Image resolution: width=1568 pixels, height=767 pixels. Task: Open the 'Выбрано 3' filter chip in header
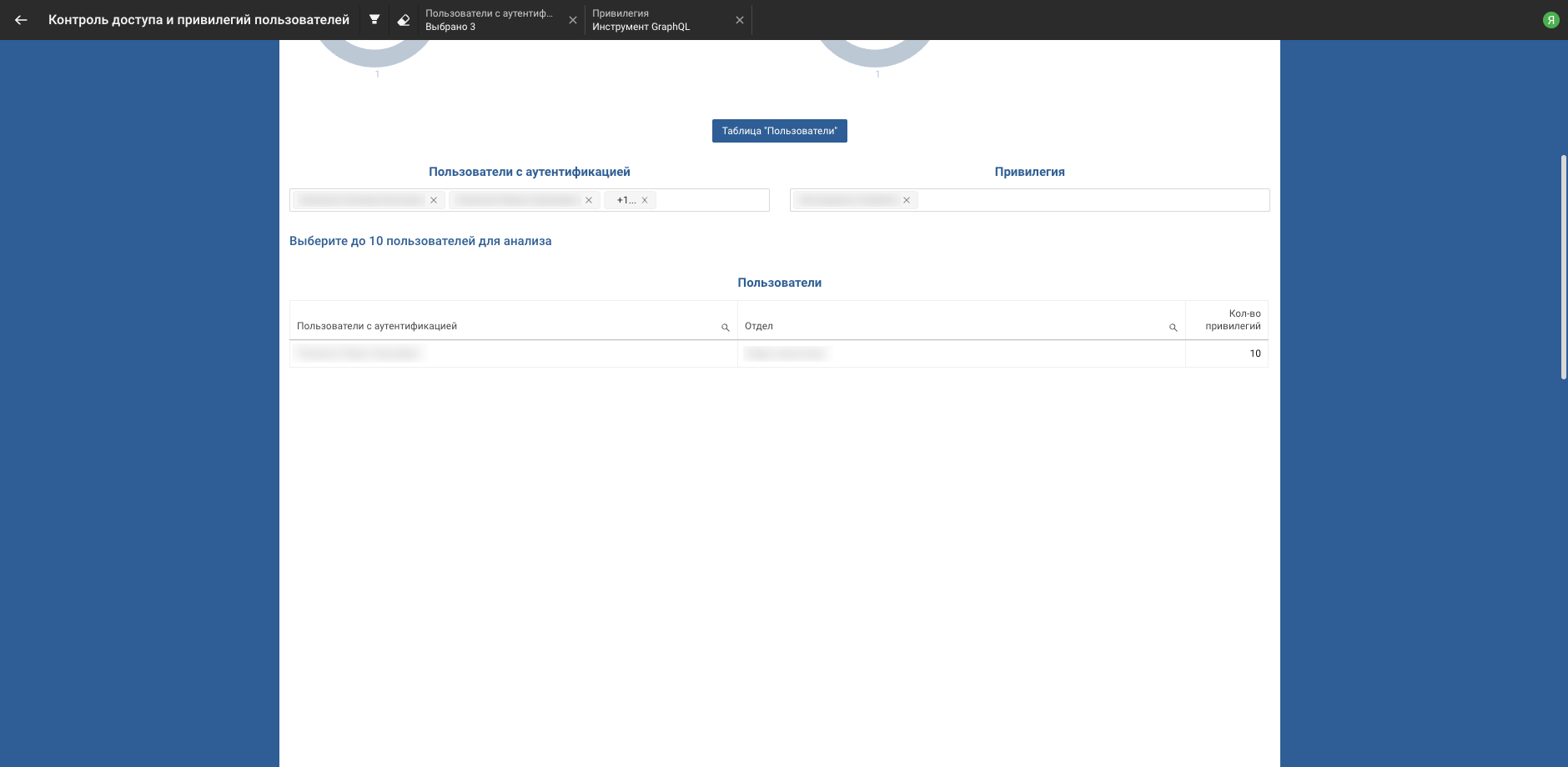point(490,20)
